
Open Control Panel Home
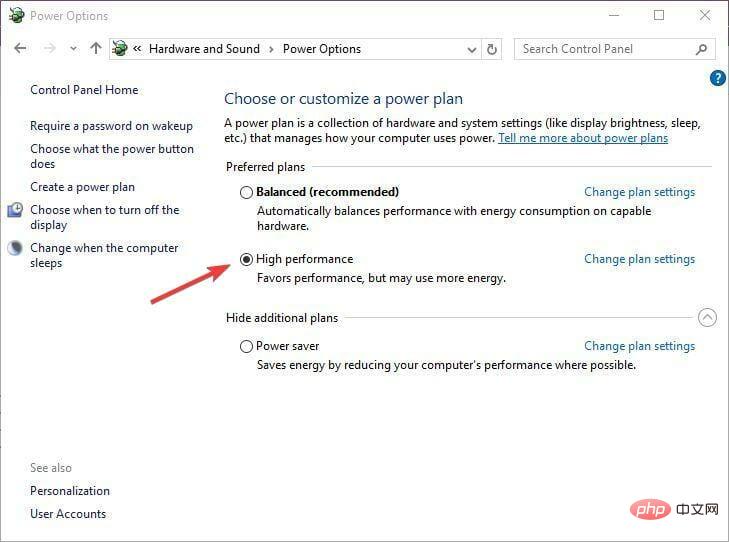(x=84, y=90)
